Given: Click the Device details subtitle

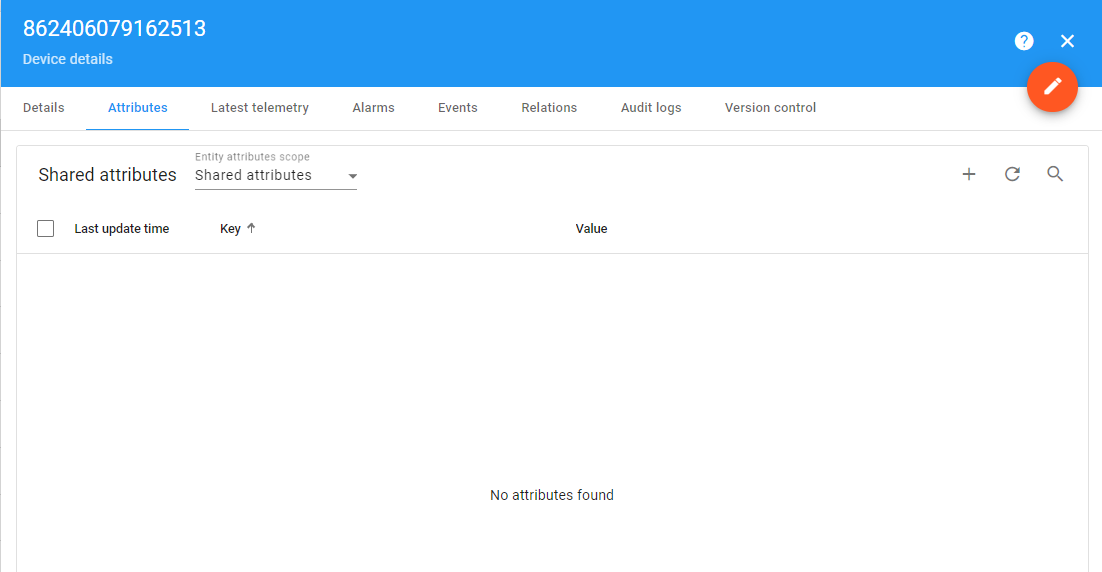Looking at the screenshot, I should point(67,59).
